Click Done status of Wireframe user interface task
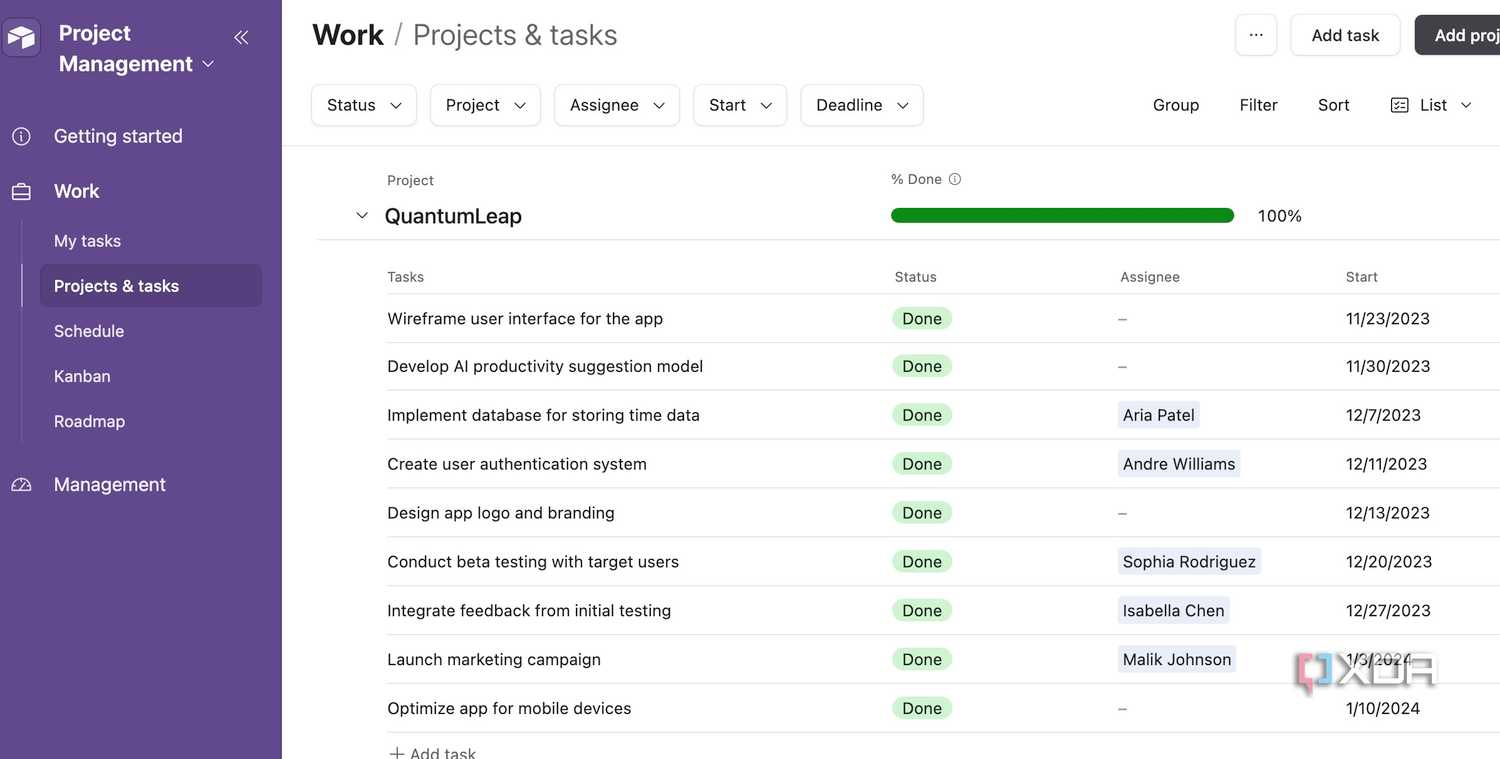 (922, 319)
